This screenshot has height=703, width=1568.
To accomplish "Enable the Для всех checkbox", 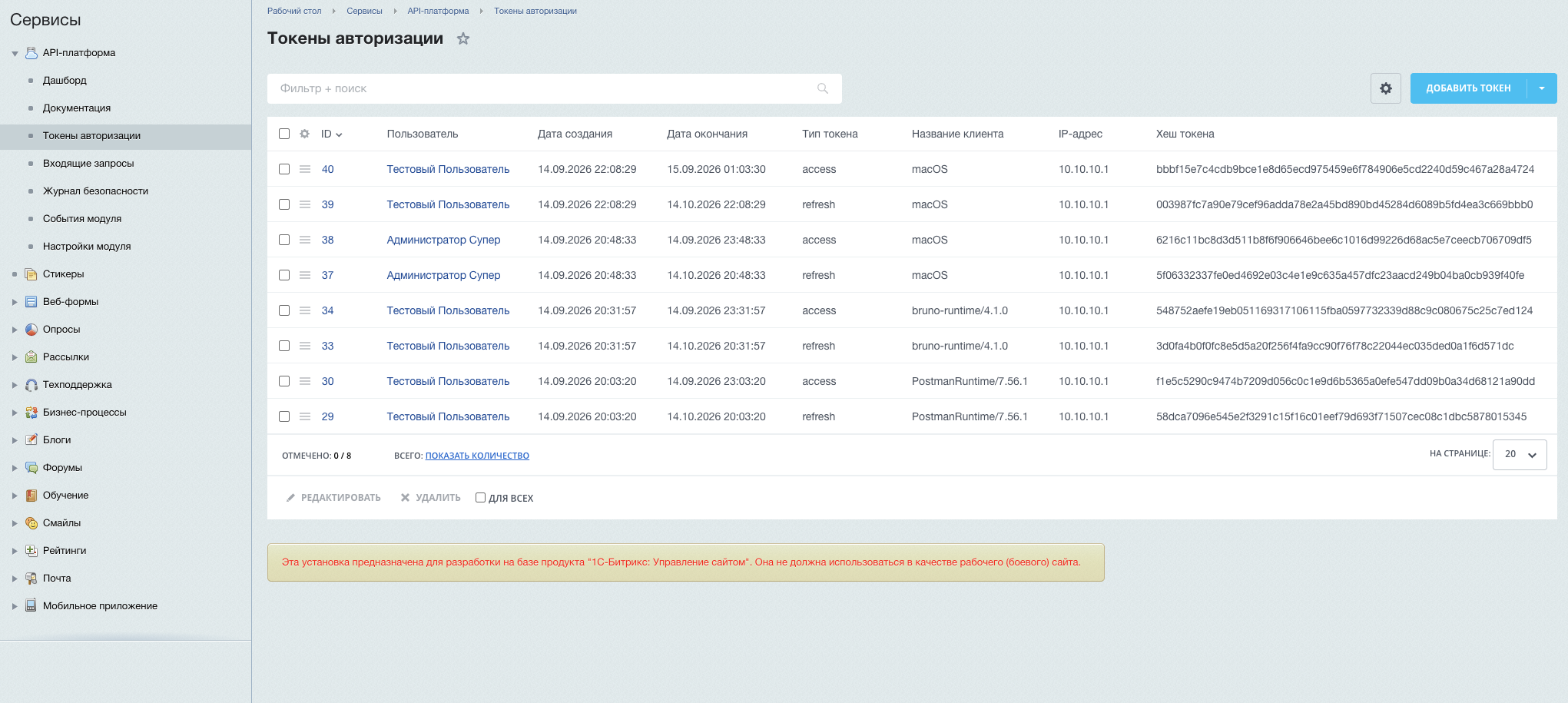I will pyautogui.click(x=480, y=498).
